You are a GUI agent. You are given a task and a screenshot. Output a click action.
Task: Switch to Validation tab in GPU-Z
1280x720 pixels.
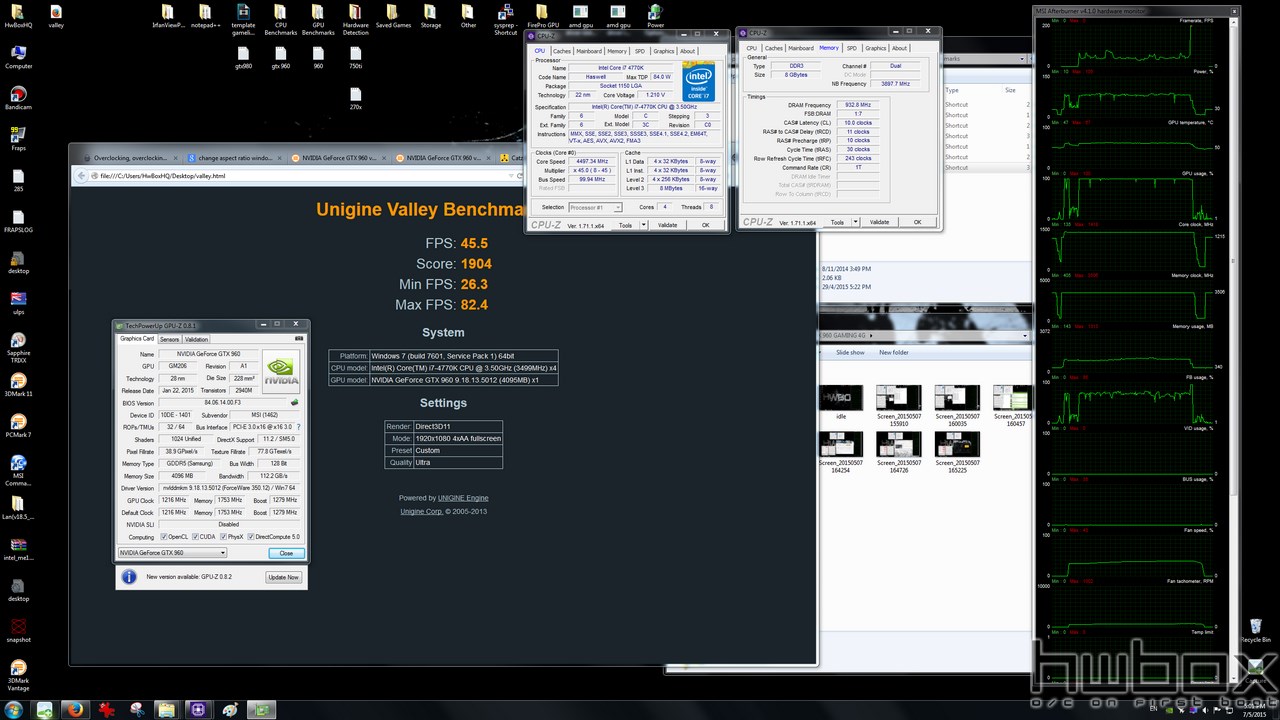coord(197,339)
